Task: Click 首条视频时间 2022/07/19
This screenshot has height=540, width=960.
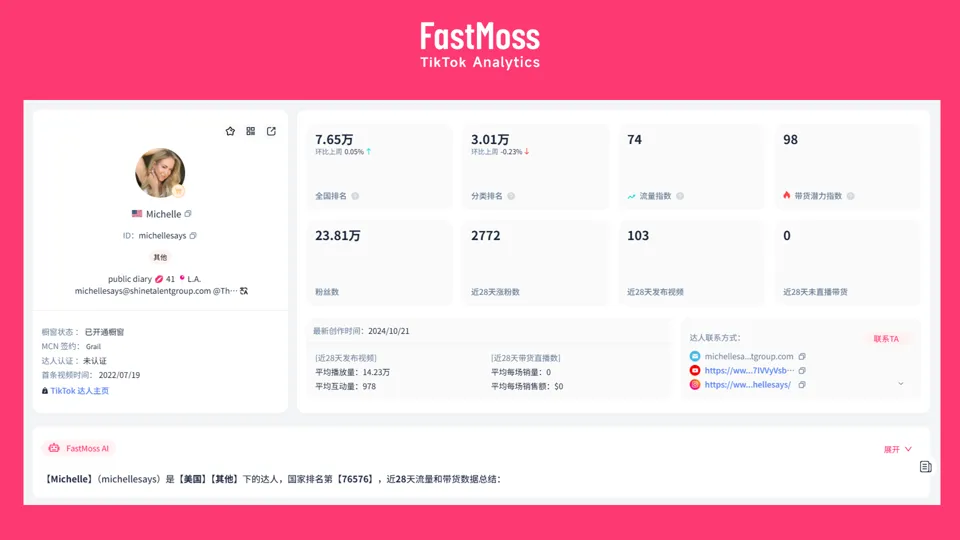Action: coord(119,375)
